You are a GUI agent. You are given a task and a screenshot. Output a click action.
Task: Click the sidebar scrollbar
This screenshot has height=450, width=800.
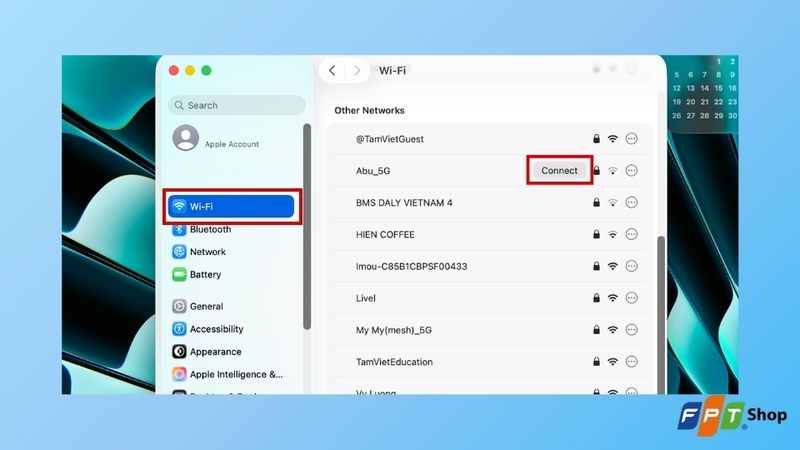pyautogui.click(x=307, y=227)
